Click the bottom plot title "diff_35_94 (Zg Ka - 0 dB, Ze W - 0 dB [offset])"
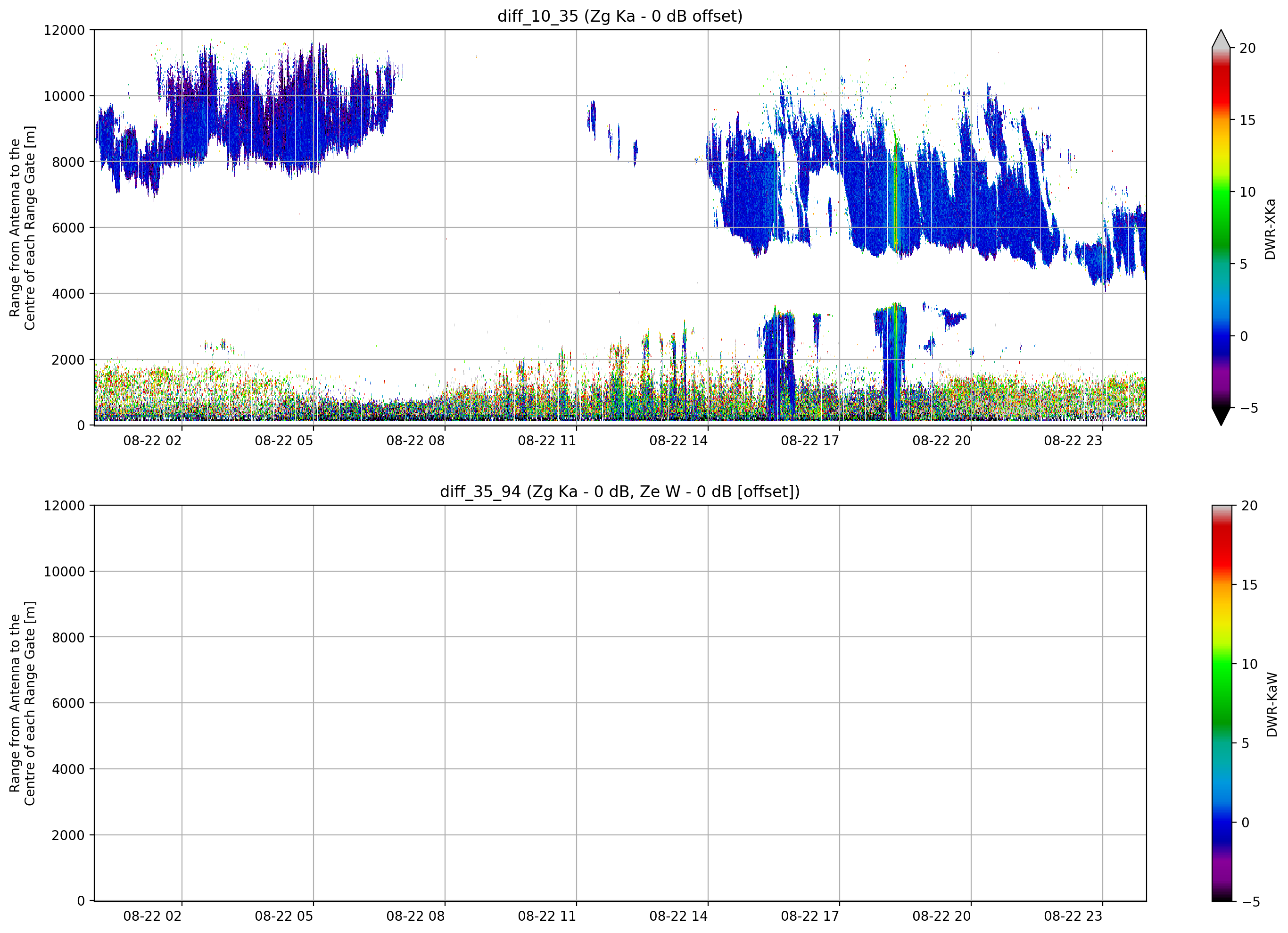 (x=619, y=491)
